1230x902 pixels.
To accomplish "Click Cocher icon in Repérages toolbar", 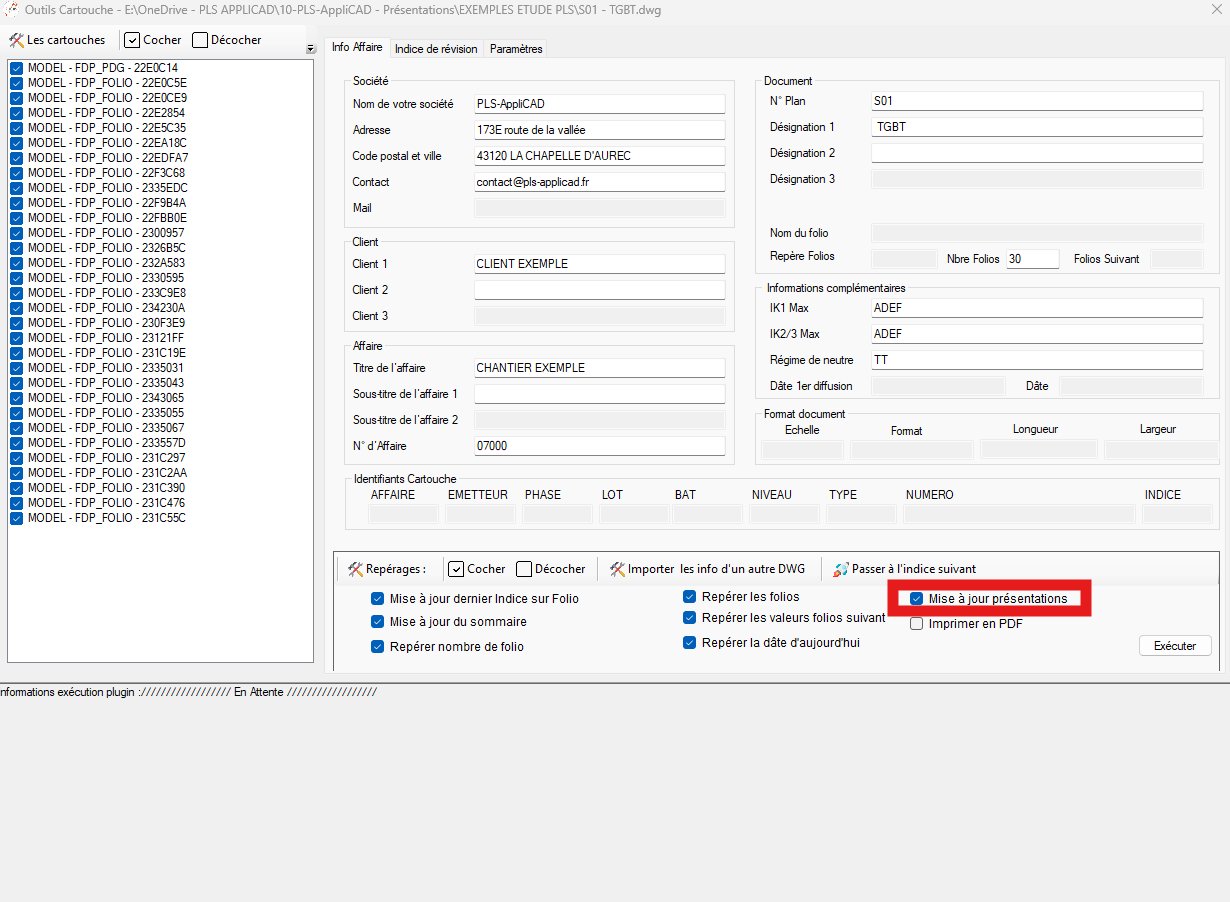I will click(x=456, y=569).
